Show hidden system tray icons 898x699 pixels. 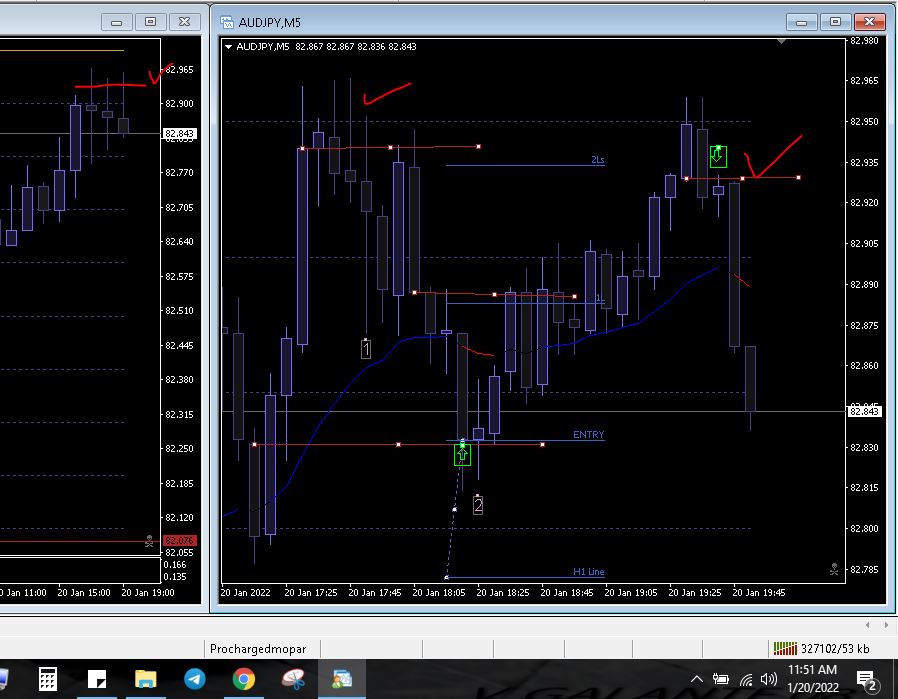pos(696,680)
